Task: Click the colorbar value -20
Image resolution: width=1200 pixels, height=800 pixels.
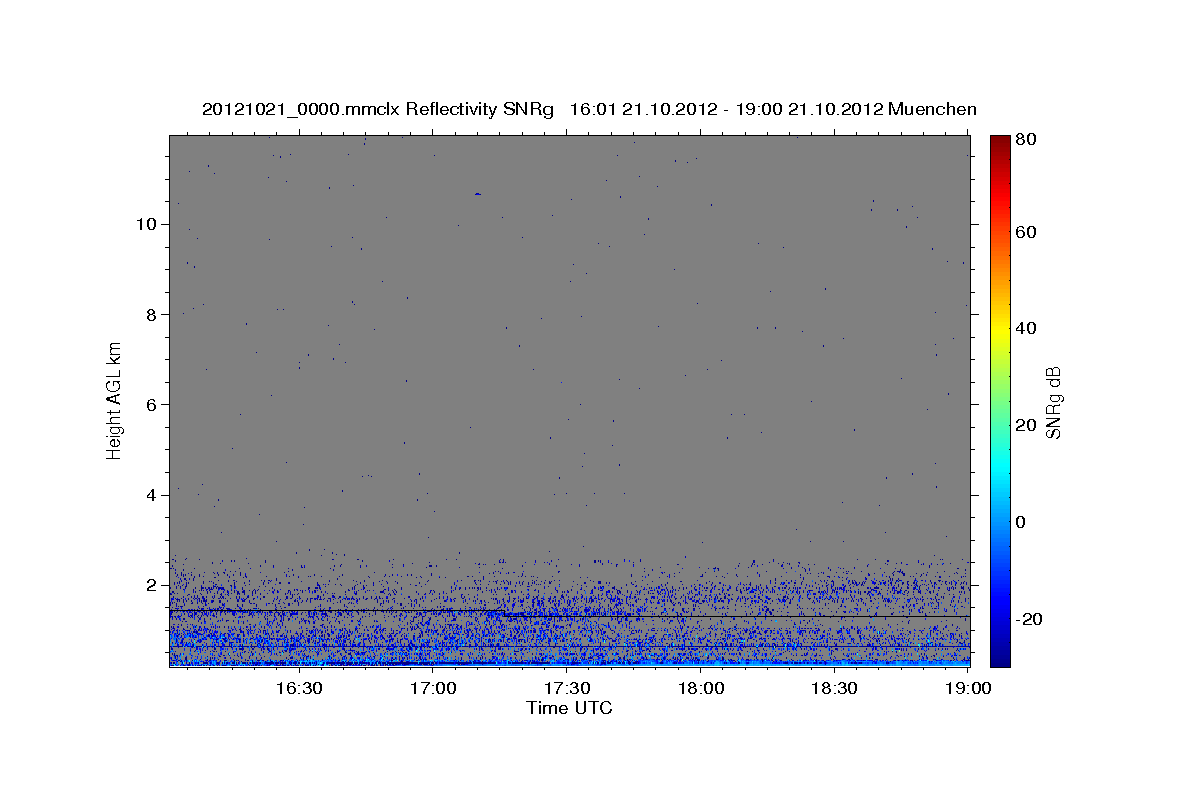Action: [x=1030, y=619]
